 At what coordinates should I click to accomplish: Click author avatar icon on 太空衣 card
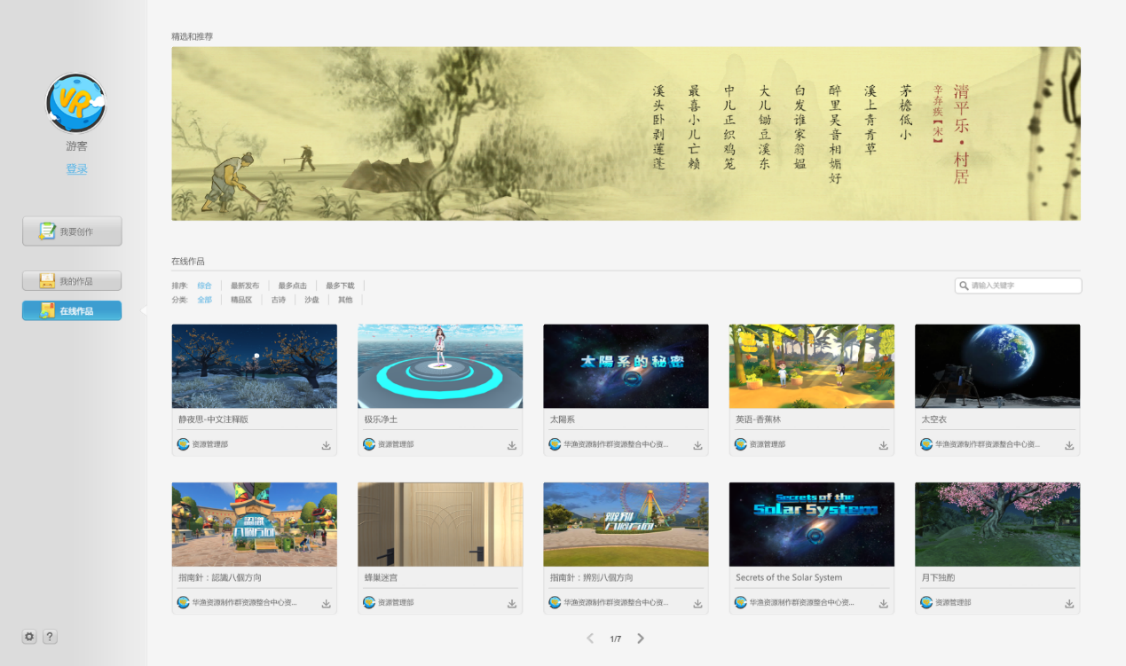pyautogui.click(x=926, y=444)
